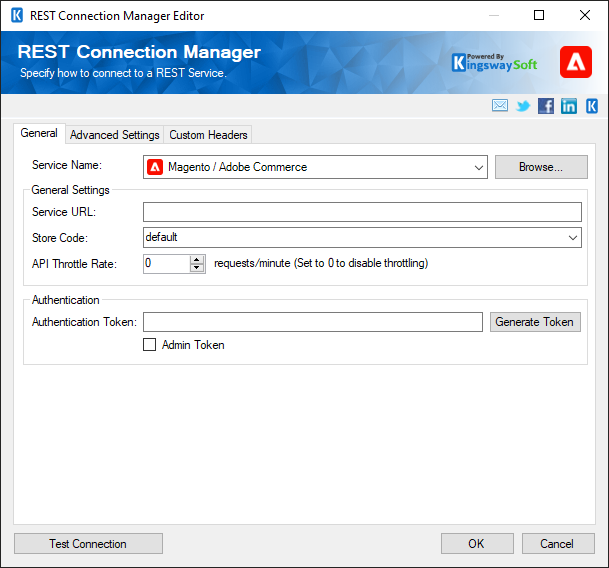Open the Service Name dropdown
This screenshot has height=568, width=609.
[478, 167]
